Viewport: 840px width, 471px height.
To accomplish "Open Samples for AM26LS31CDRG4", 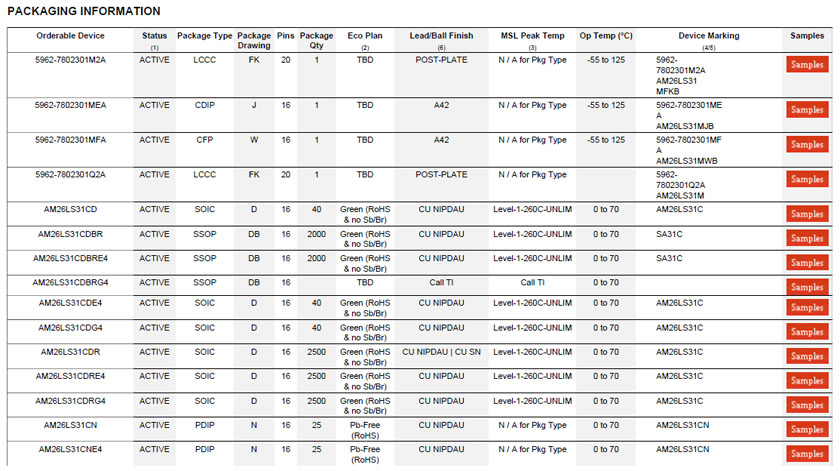I will [x=807, y=405].
